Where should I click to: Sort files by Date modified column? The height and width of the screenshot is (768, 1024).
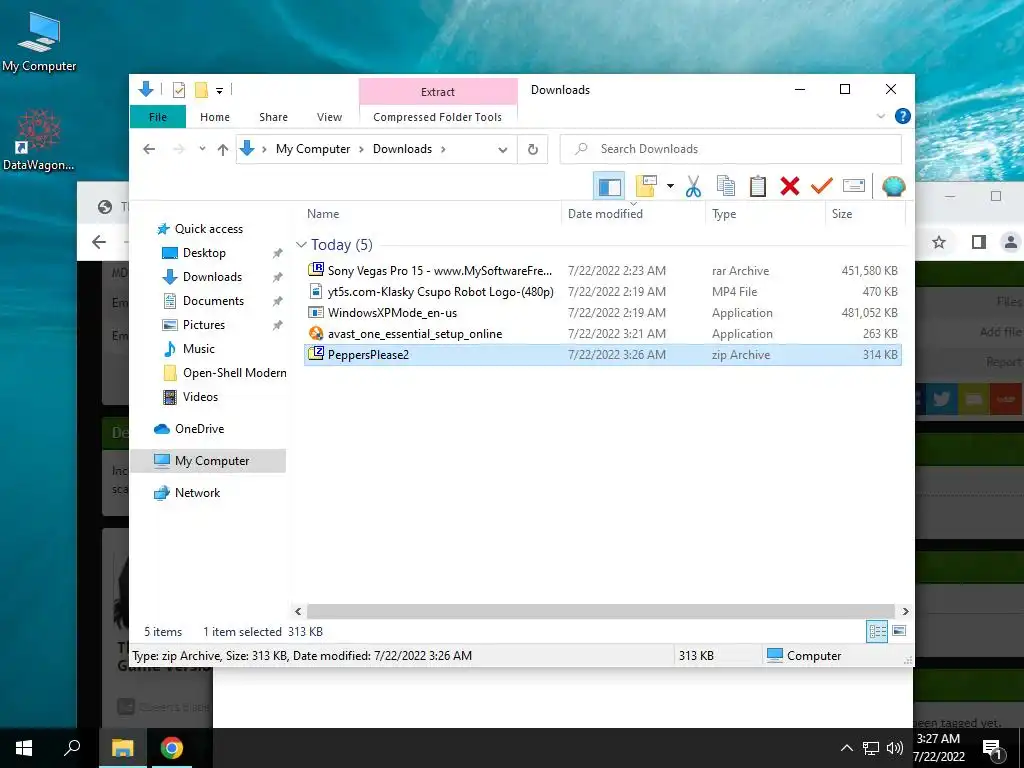click(x=633, y=214)
